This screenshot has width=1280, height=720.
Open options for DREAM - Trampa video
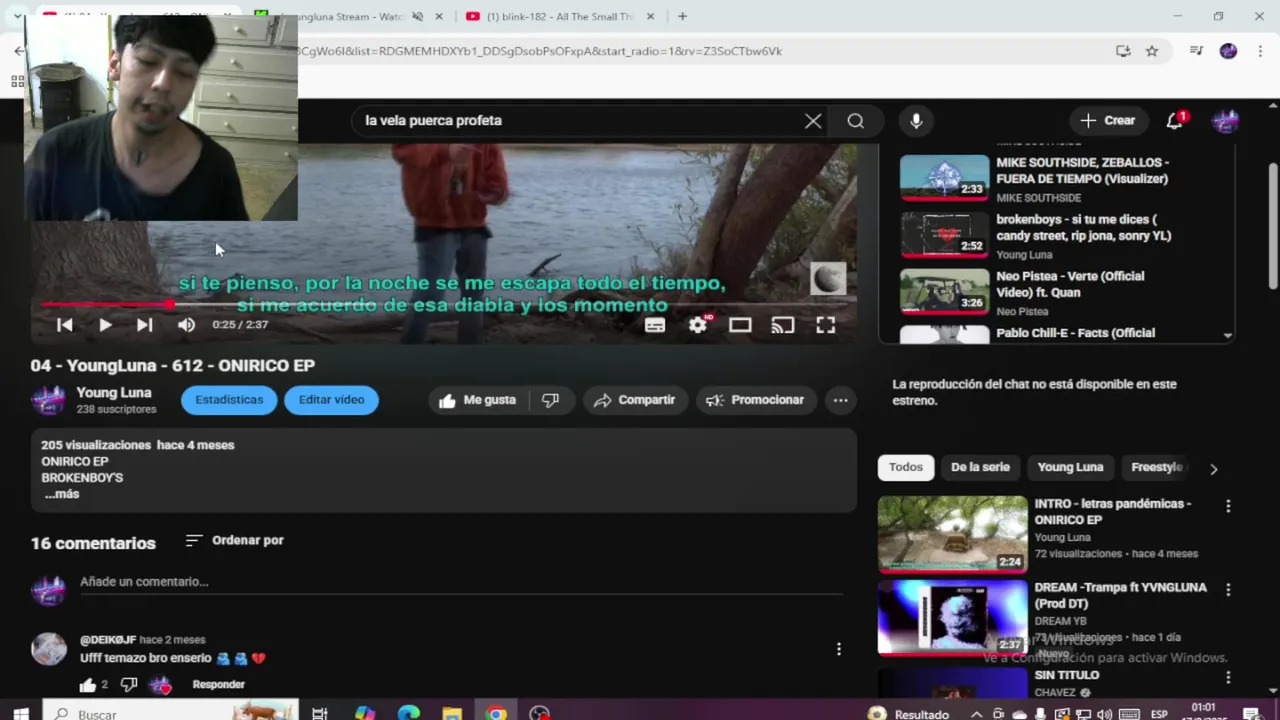pyautogui.click(x=1228, y=591)
